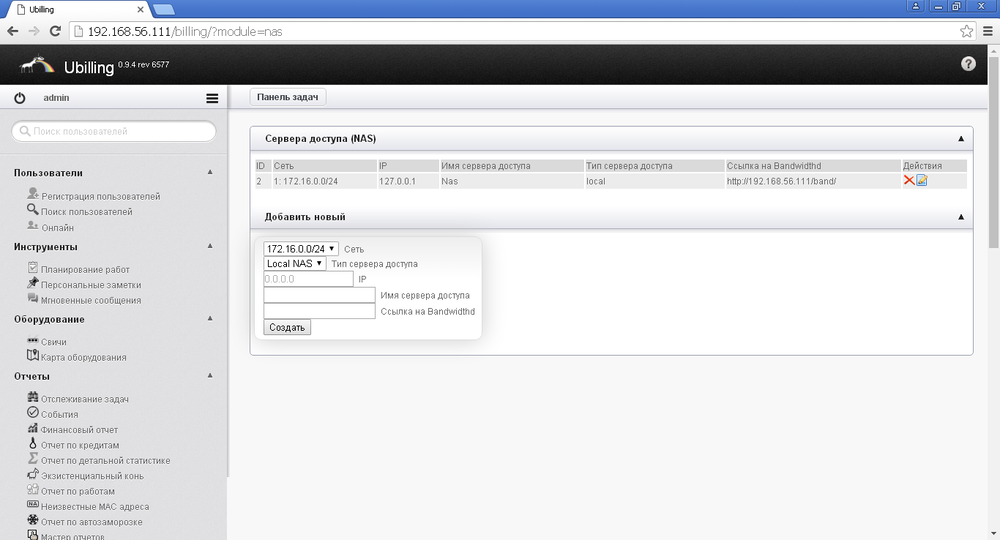Collapse the Пользователи sidebar section

tap(210, 172)
